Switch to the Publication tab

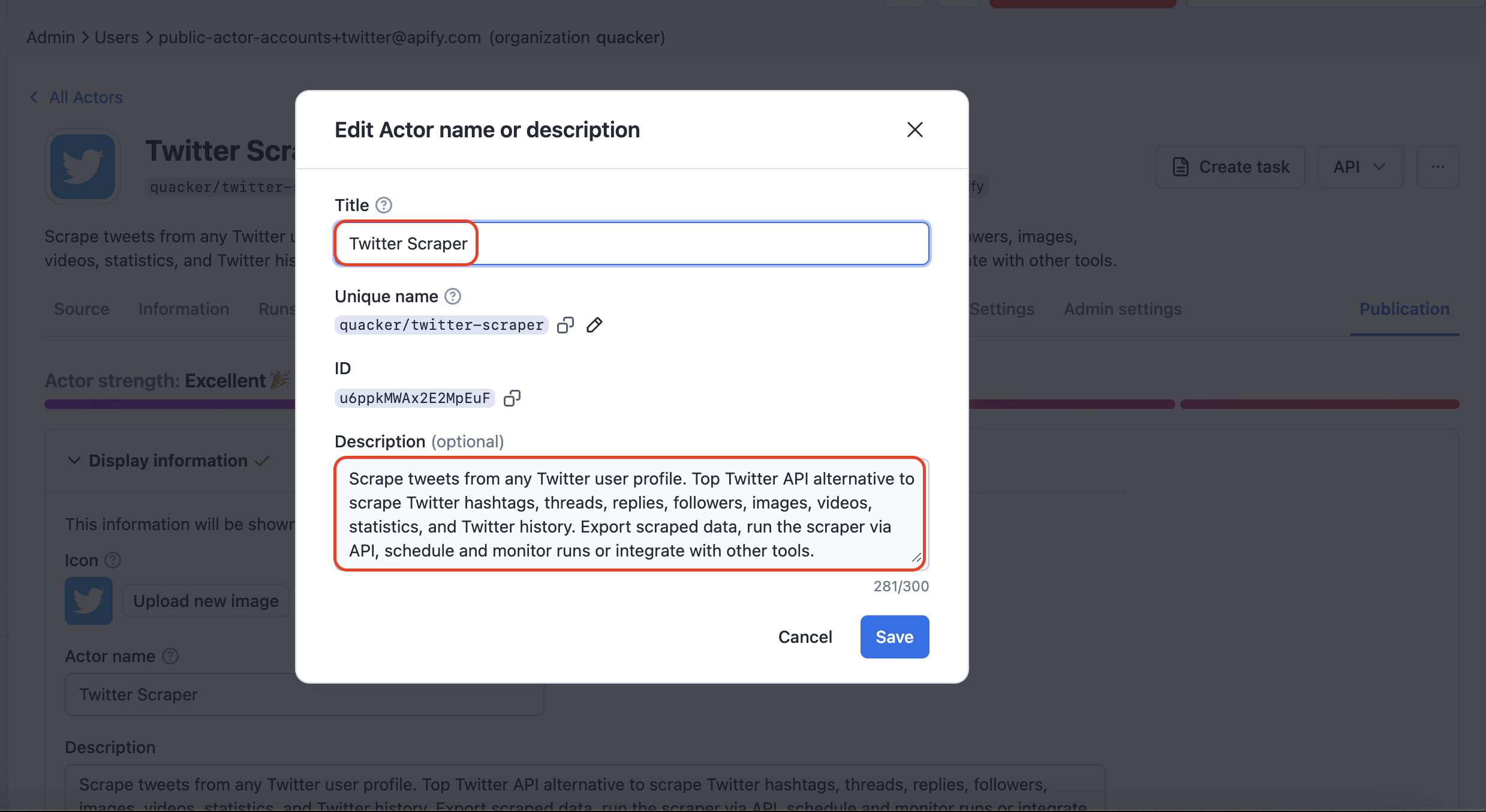click(1404, 309)
